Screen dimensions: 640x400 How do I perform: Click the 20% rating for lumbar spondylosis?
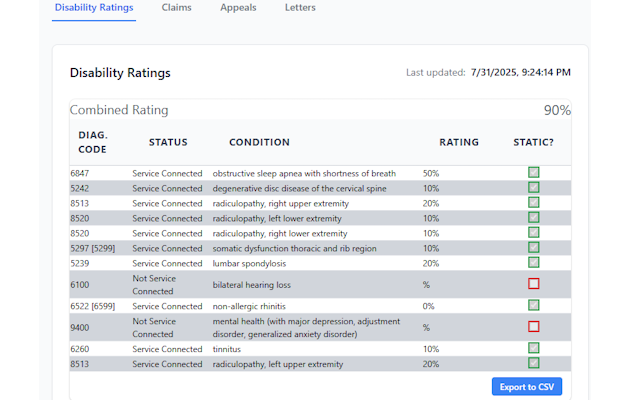431,264
